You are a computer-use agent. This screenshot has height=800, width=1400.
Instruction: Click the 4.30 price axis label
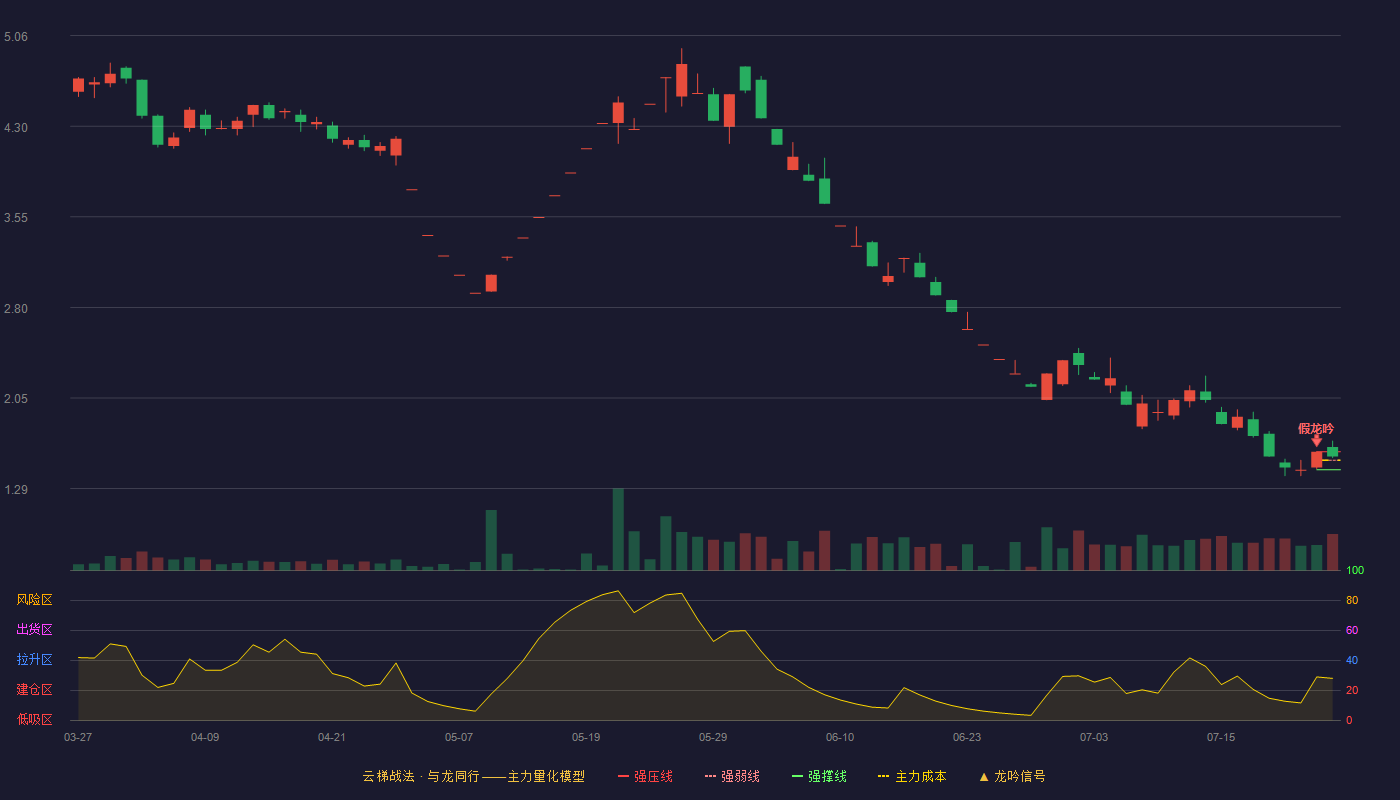16,128
